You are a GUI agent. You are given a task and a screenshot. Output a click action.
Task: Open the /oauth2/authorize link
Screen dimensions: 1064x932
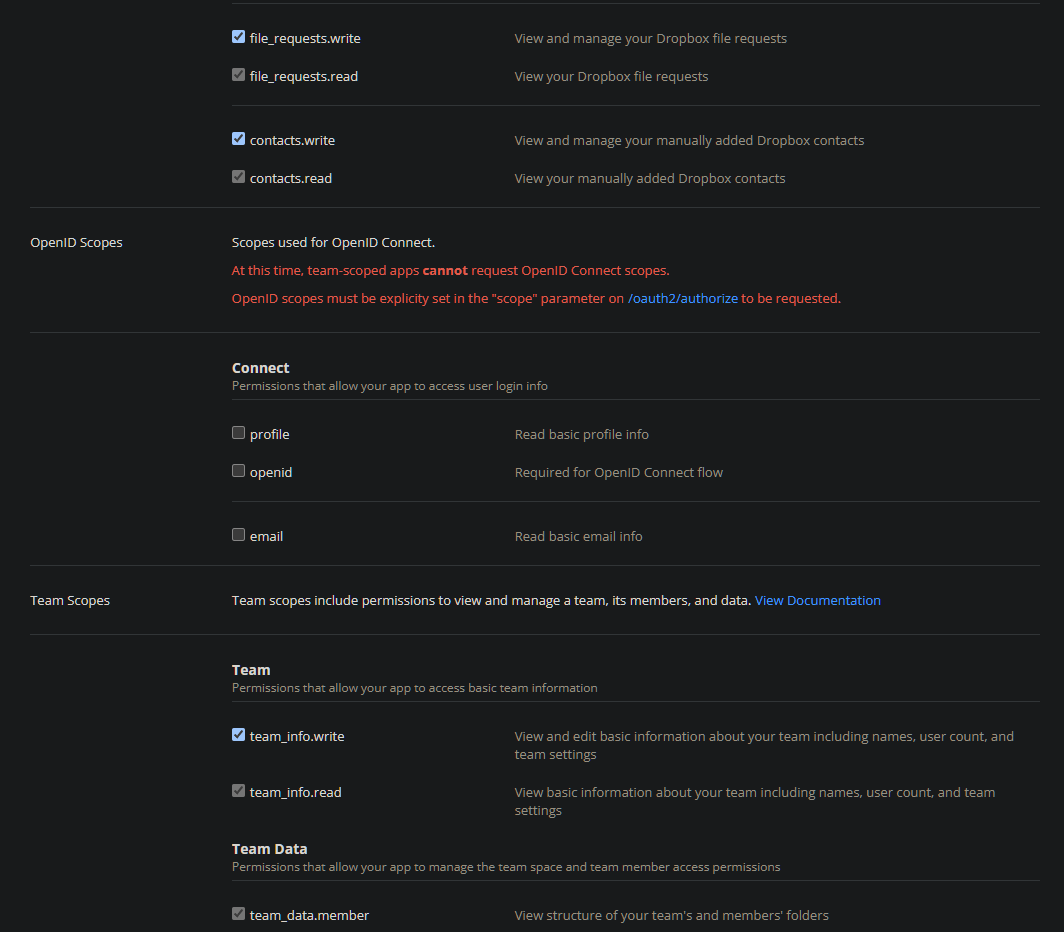tap(683, 299)
